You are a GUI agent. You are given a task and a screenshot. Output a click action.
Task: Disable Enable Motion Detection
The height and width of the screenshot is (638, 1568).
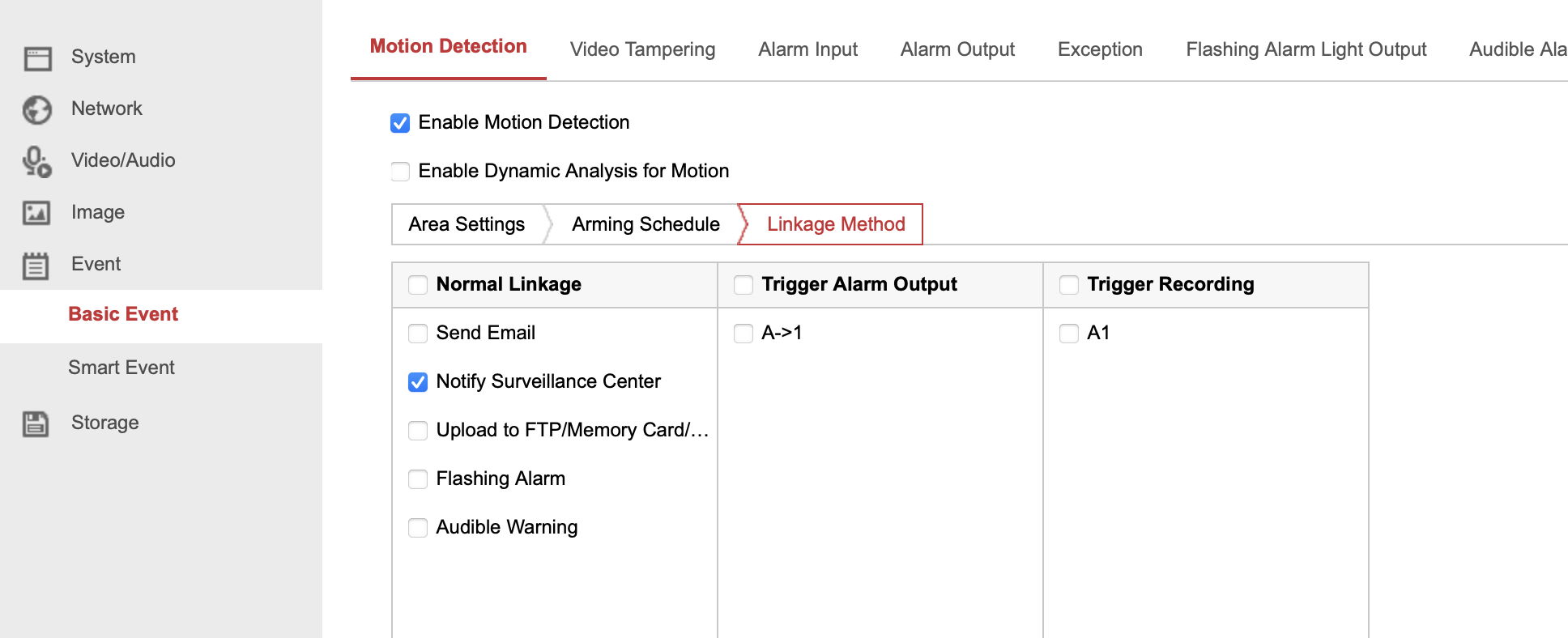[400, 122]
